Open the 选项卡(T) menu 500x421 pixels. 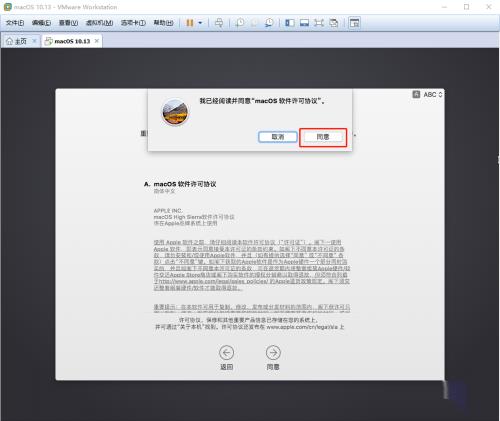(x=133, y=23)
